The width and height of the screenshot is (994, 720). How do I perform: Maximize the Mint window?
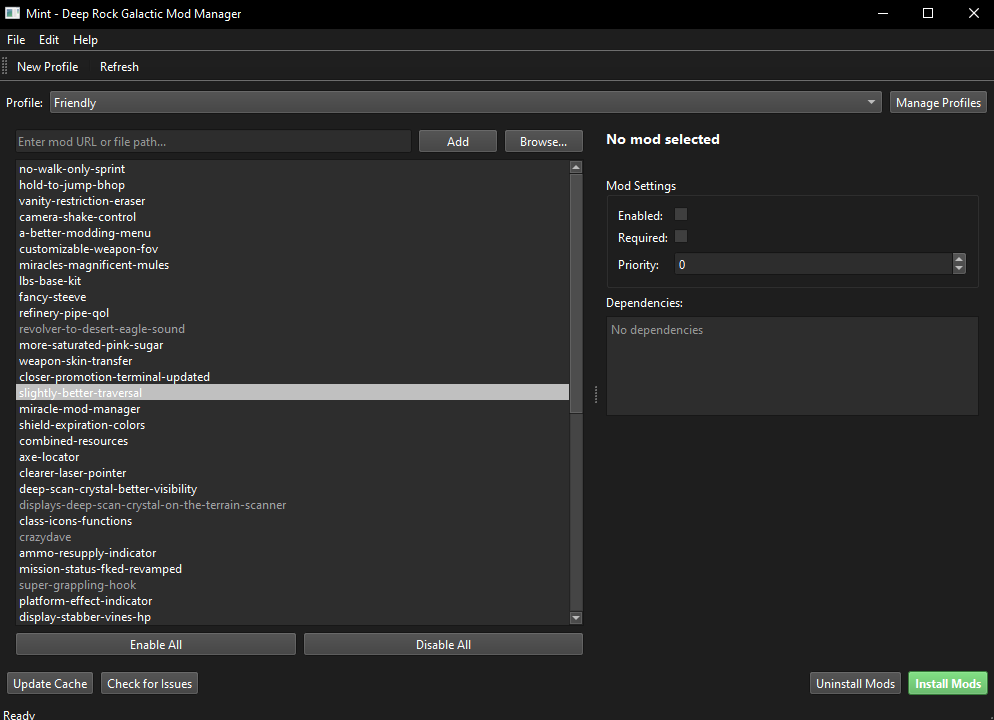pos(927,13)
